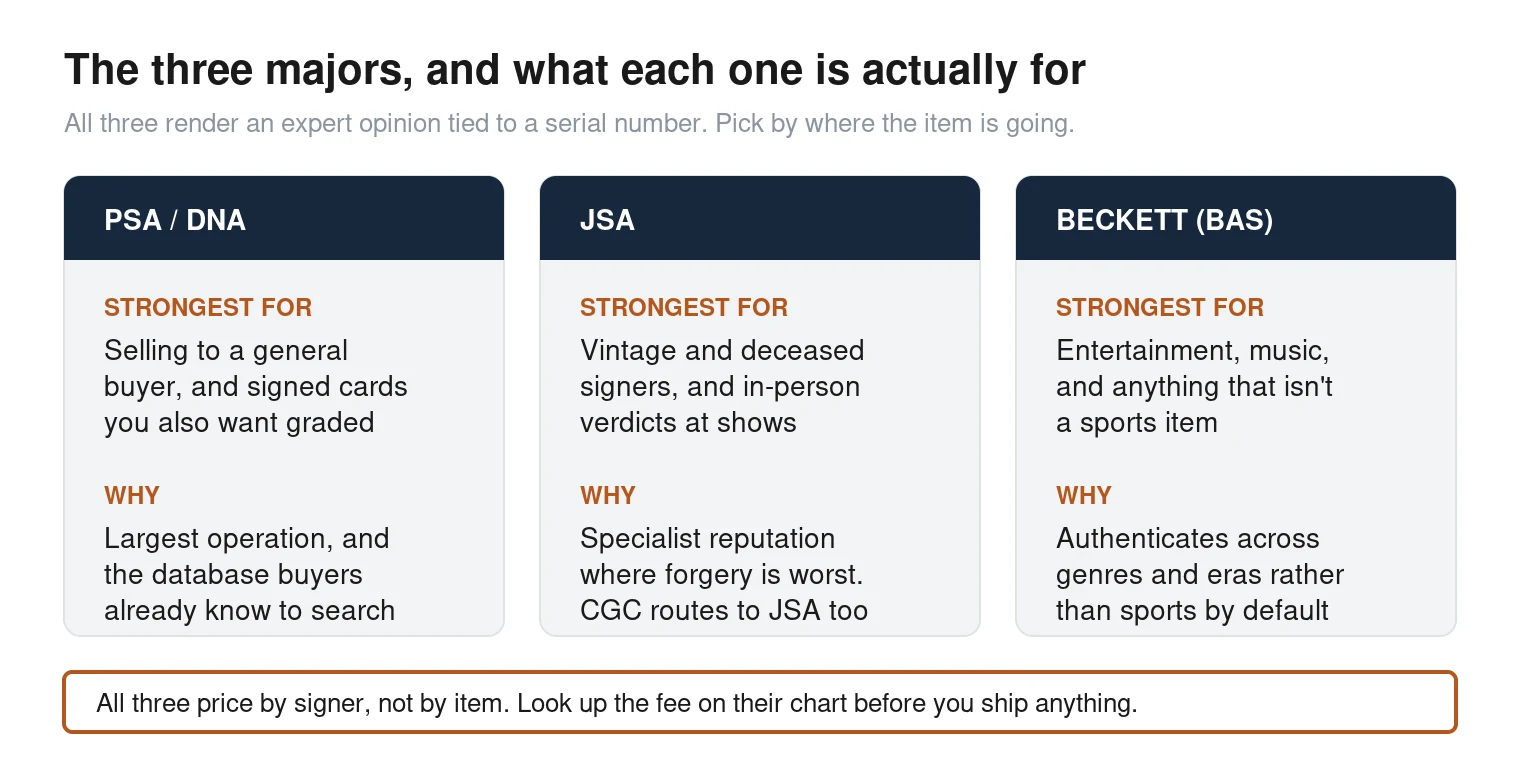Screen dimensions: 1520x760
Task: Click the subtitle about expert opinion
Action: pyautogui.click(x=569, y=124)
